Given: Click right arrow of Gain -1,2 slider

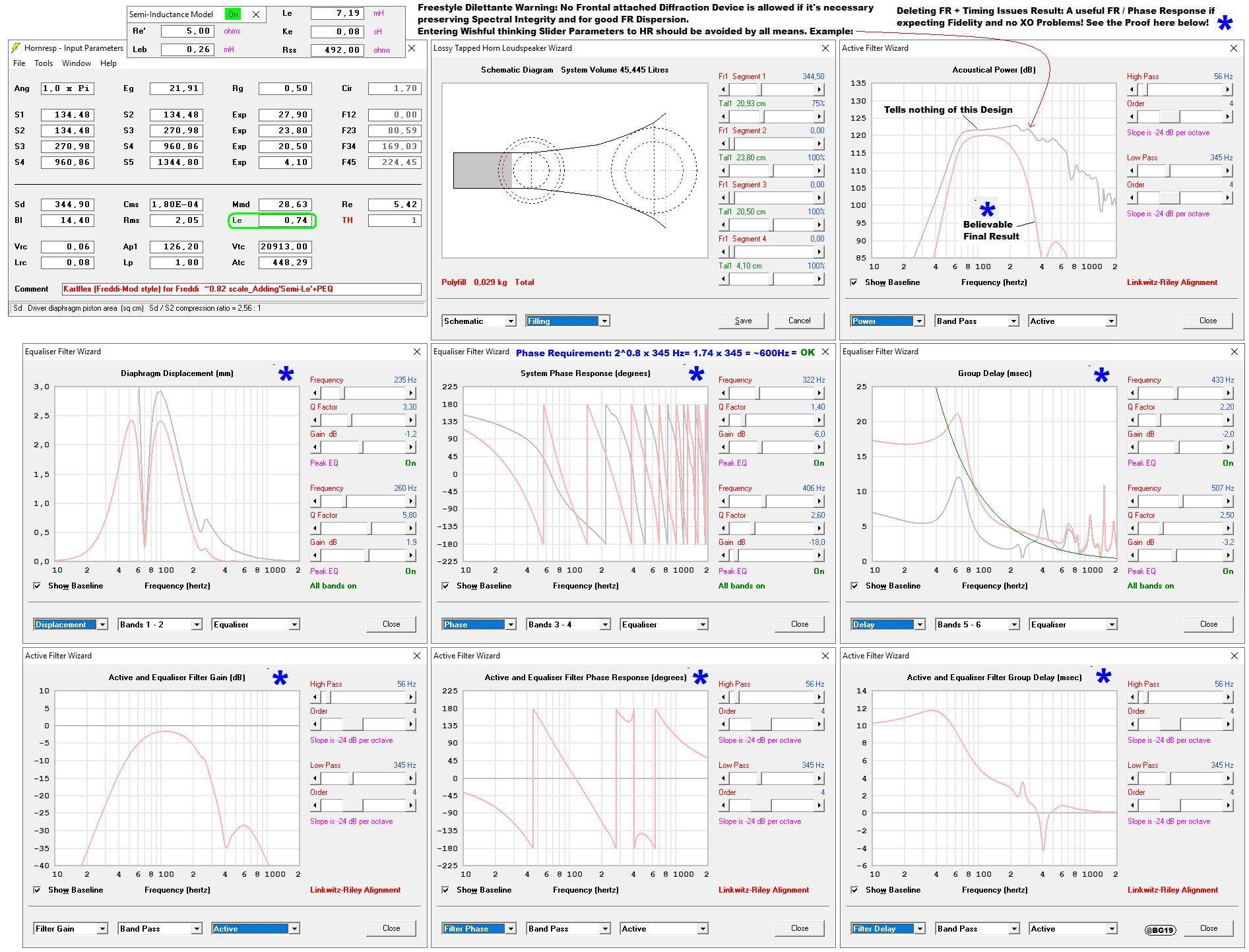Looking at the screenshot, I should point(410,447).
